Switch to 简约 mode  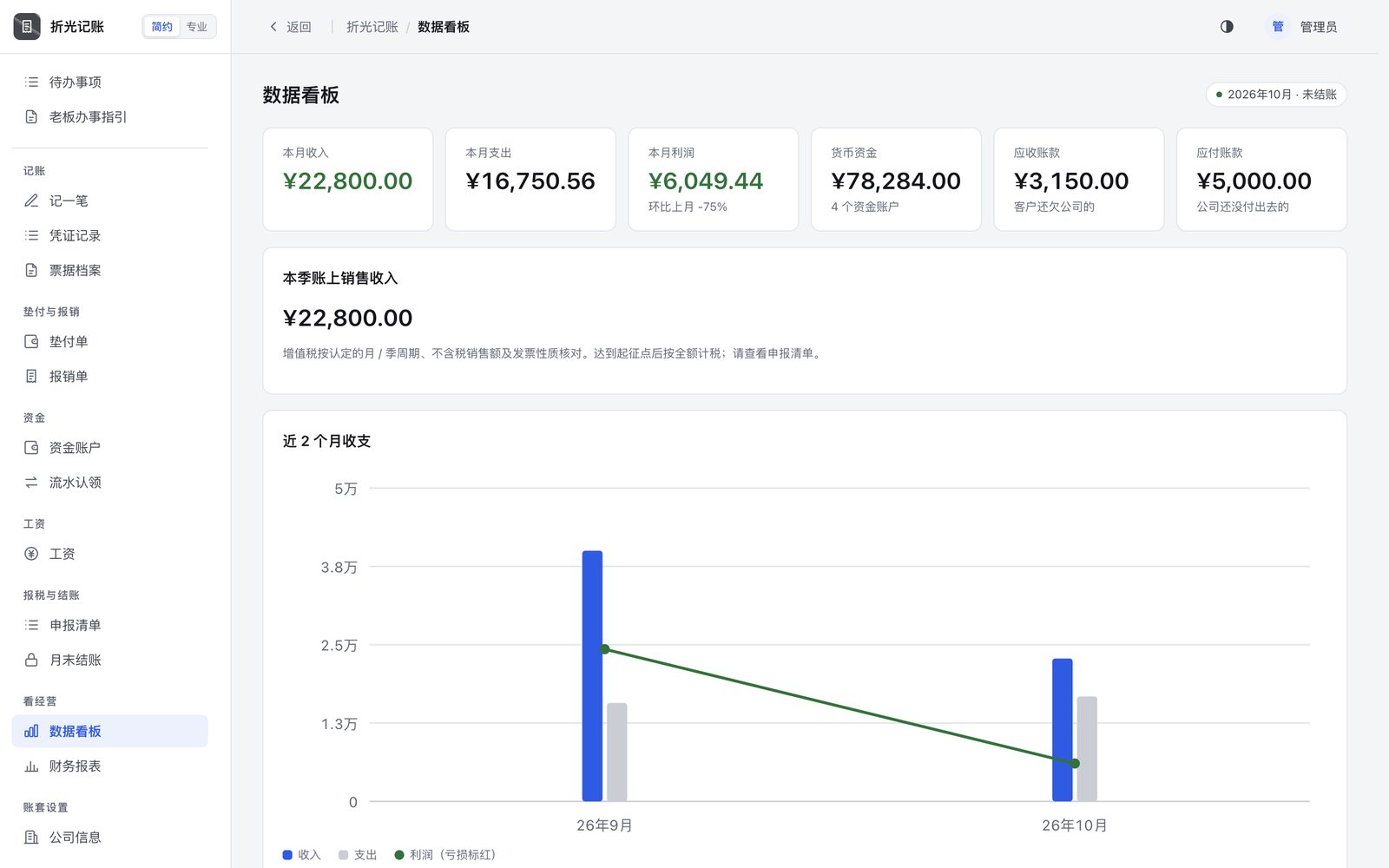point(162,27)
